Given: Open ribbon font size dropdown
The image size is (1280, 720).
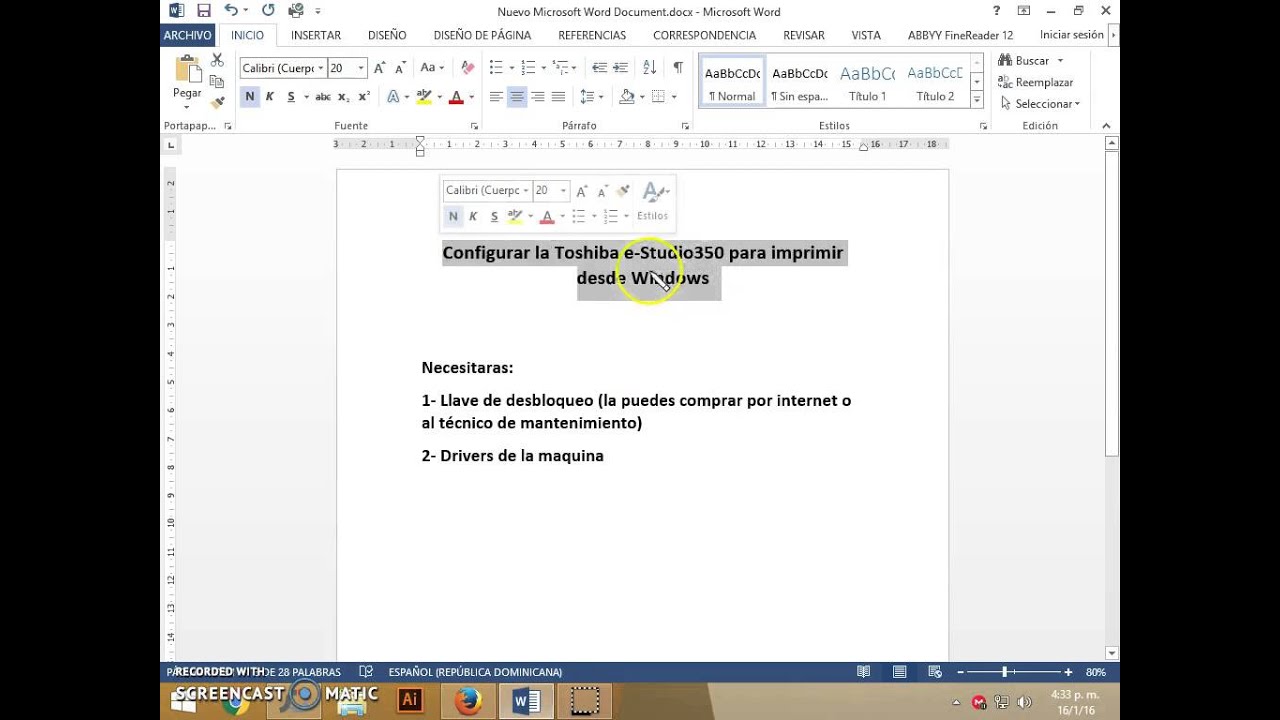Looking at the screenshot, I should (x=361, y=68).
